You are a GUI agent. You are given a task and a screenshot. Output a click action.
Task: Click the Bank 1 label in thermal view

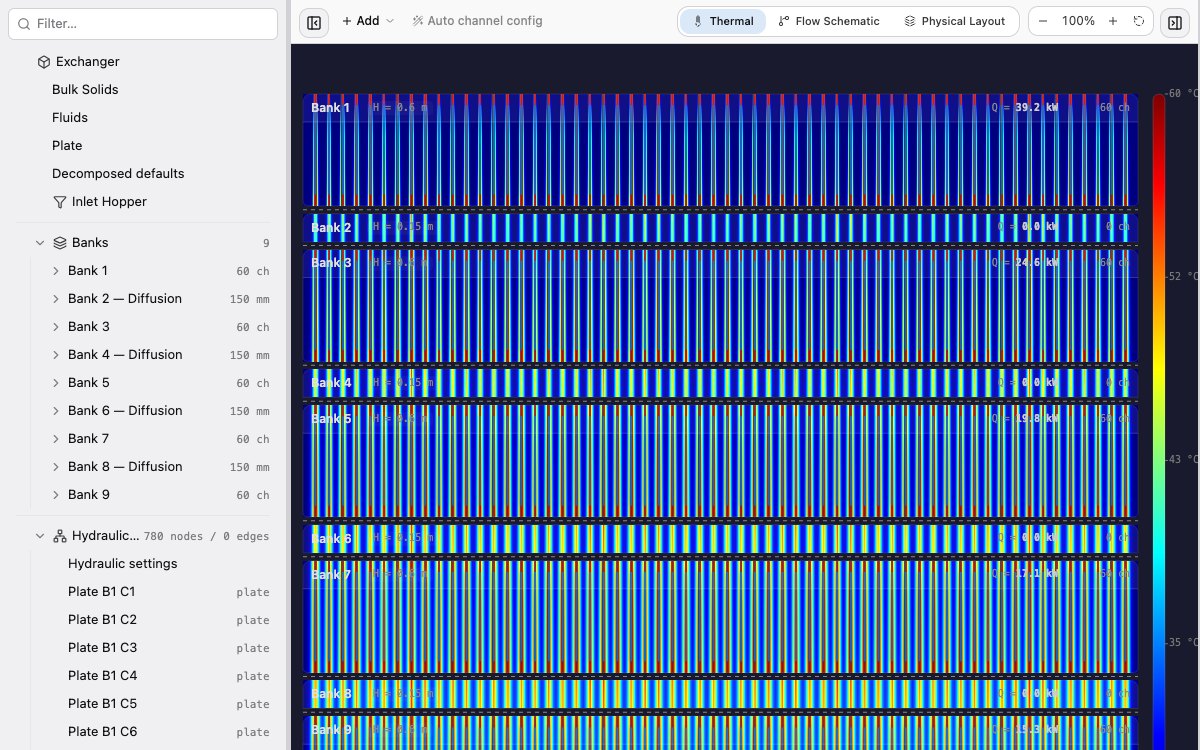331,107
